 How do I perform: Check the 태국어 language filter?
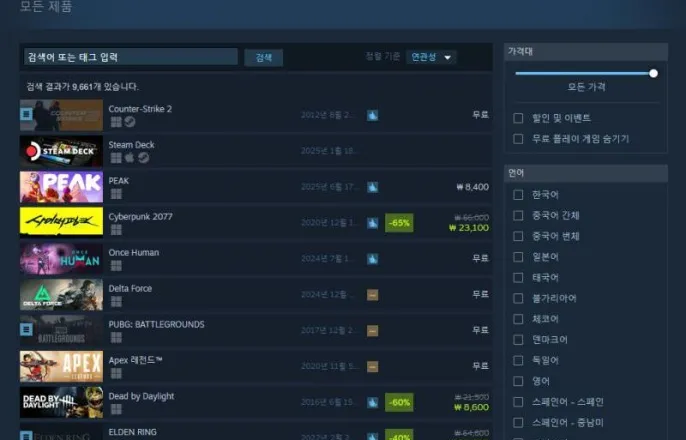pyautogui.click(x=518, y=278)
